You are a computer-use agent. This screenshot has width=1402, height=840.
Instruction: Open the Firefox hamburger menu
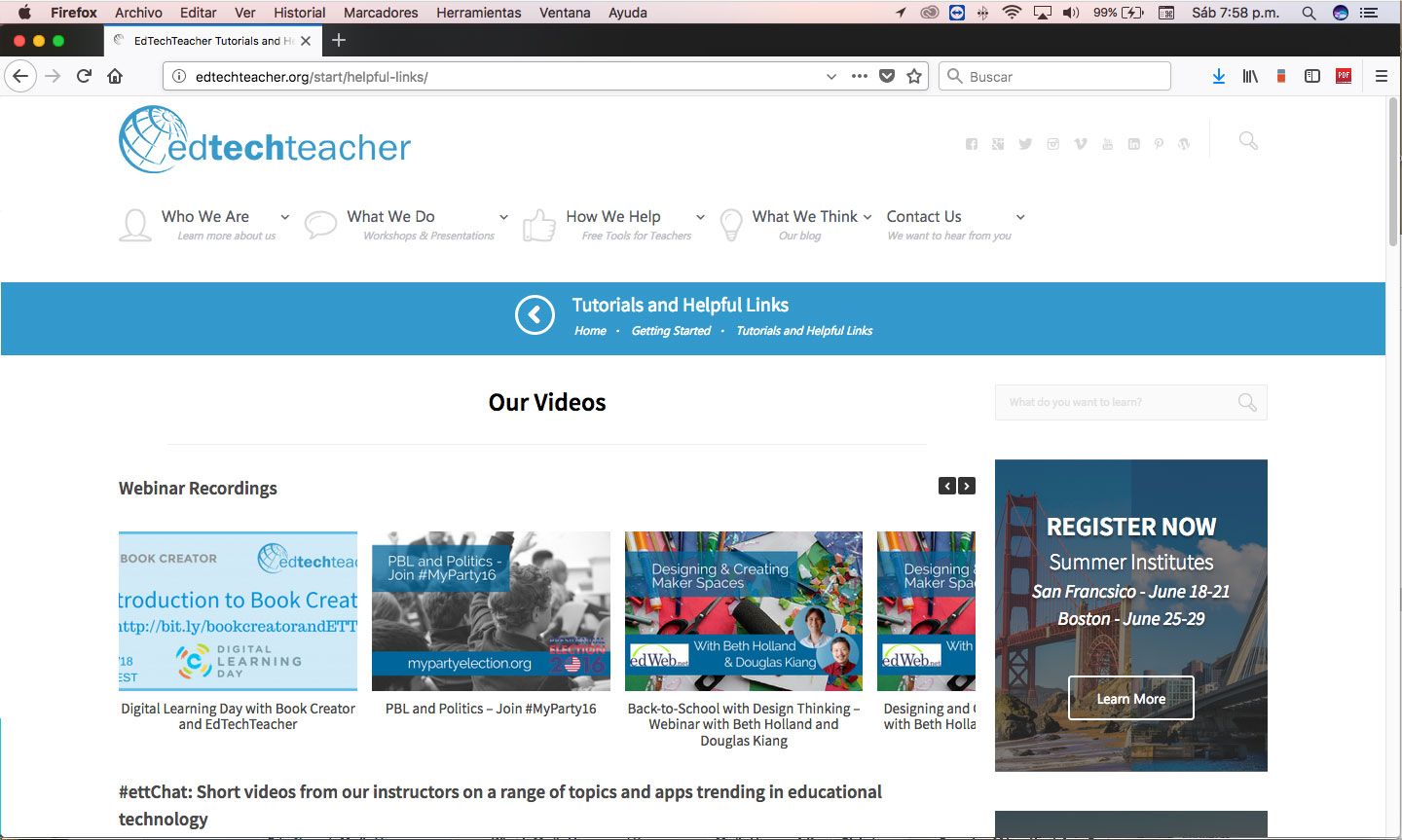[1381, 76]
